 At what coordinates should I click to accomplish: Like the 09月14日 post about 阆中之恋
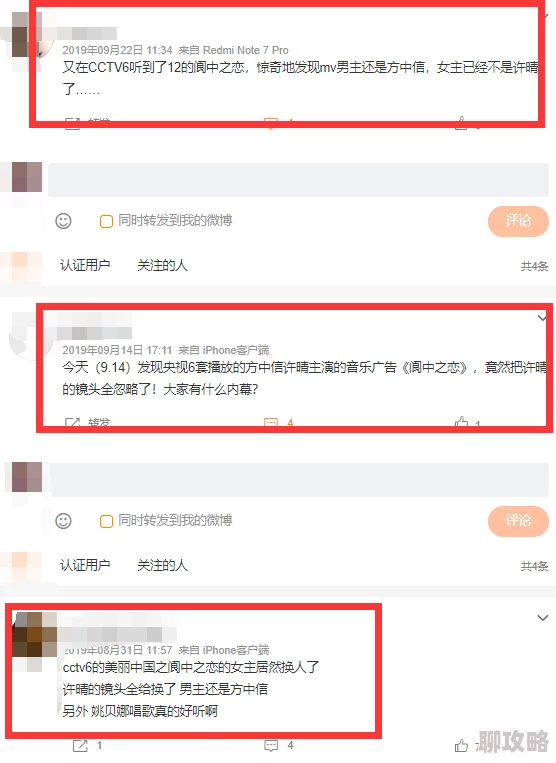(461, 422)
